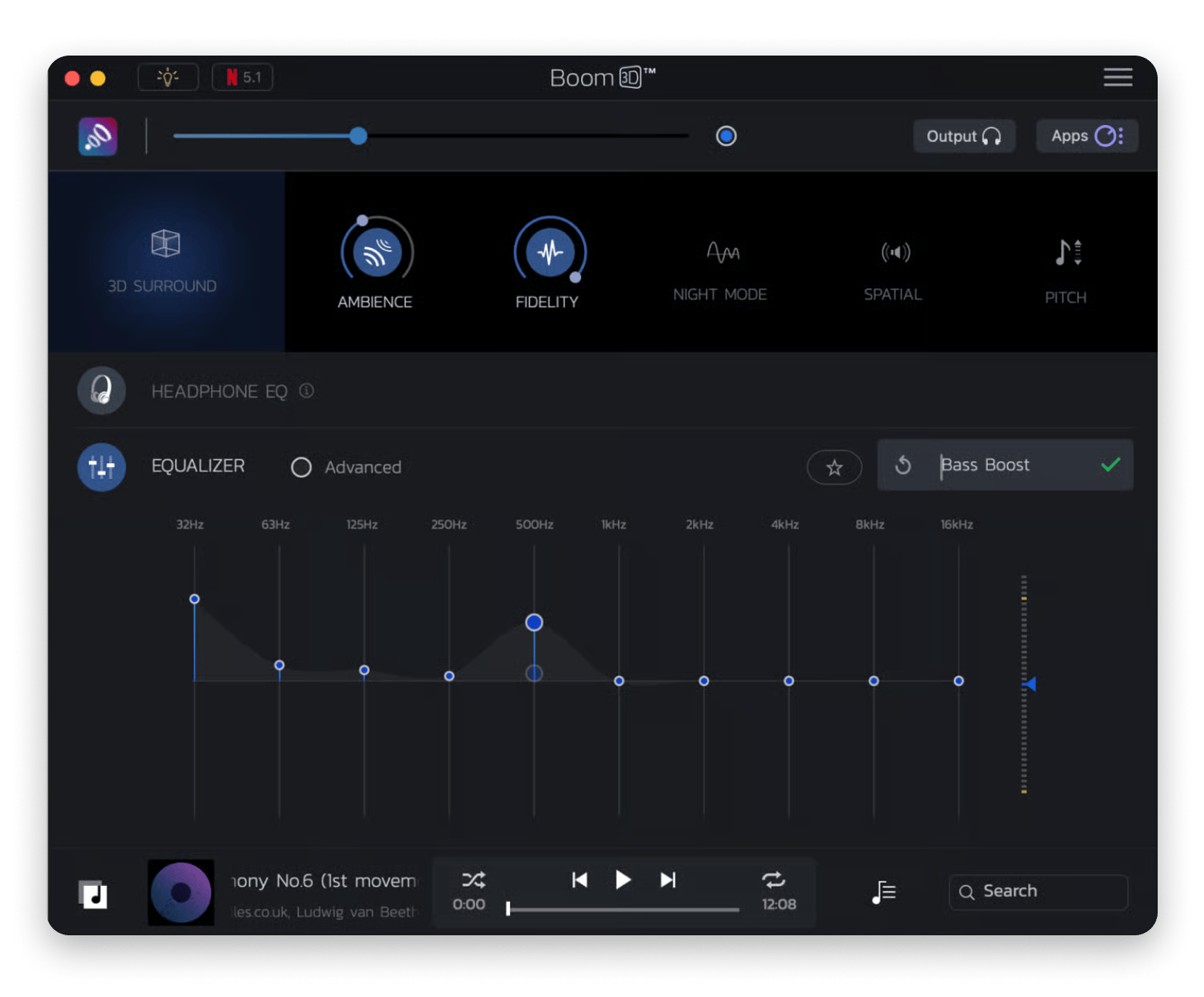The width and height of the screenshot is (1204, 997).
Task: Click the star favorite preset button
Action: [x=834, y=468]
